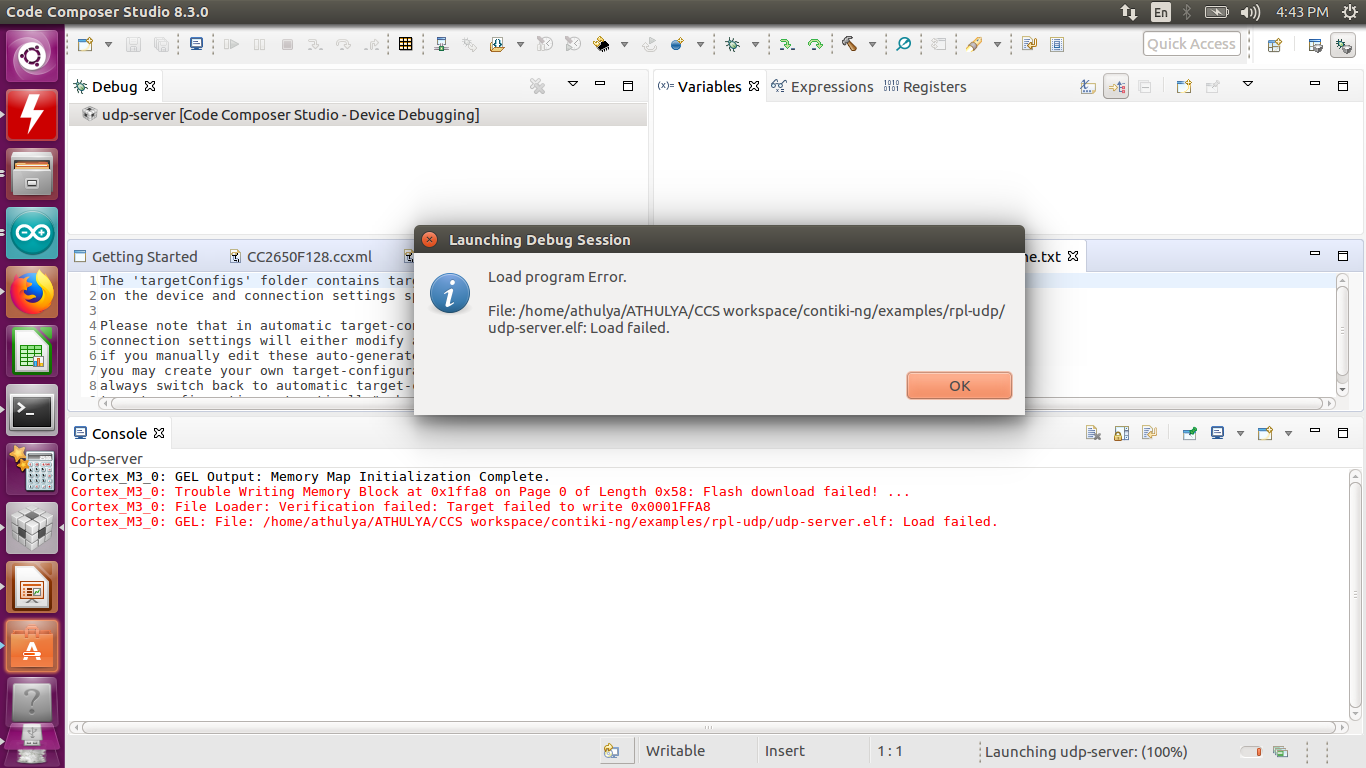Viewport: 1366px width, 768px height.
Task: Click the Load program toolbar icon
Action: tap(498, 44)
